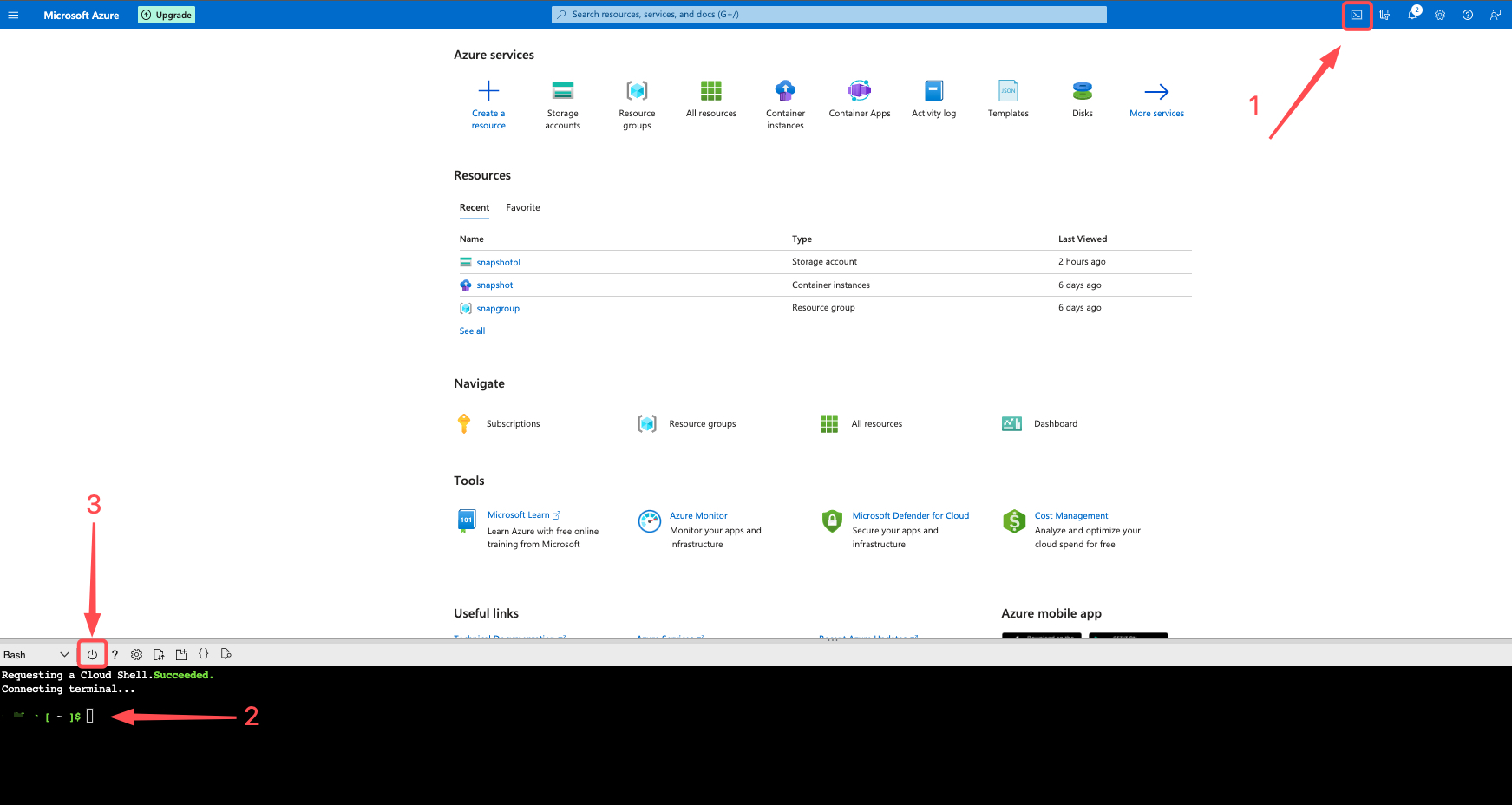Click the search resources input field
This screenshot has height=805, width=1512.
pyautogui.click(x=829, y=15)
